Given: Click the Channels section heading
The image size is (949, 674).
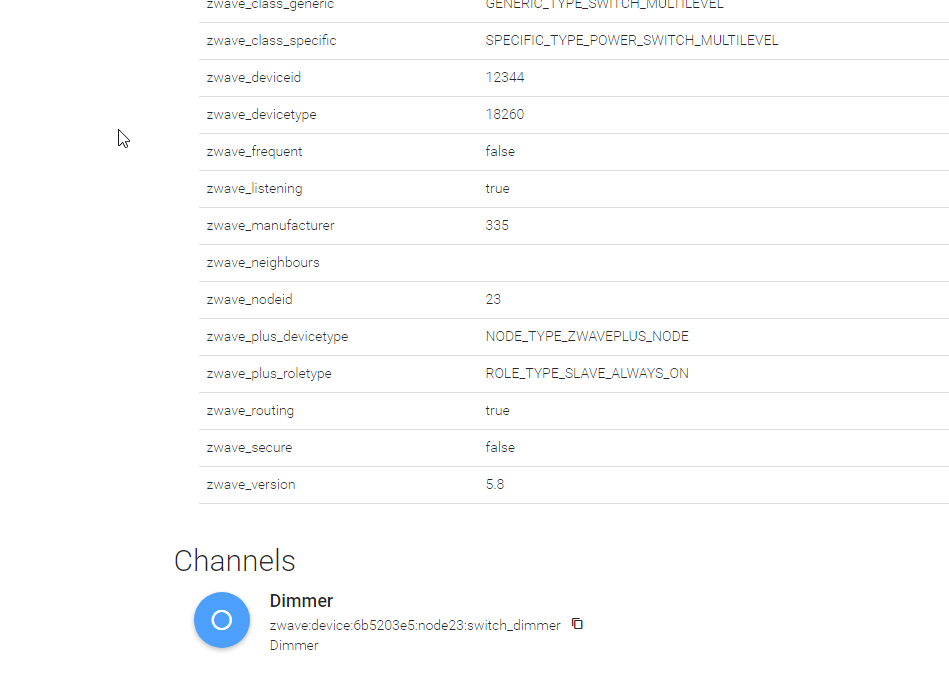Looking at the screenshot, I should [x=235, y=561].
